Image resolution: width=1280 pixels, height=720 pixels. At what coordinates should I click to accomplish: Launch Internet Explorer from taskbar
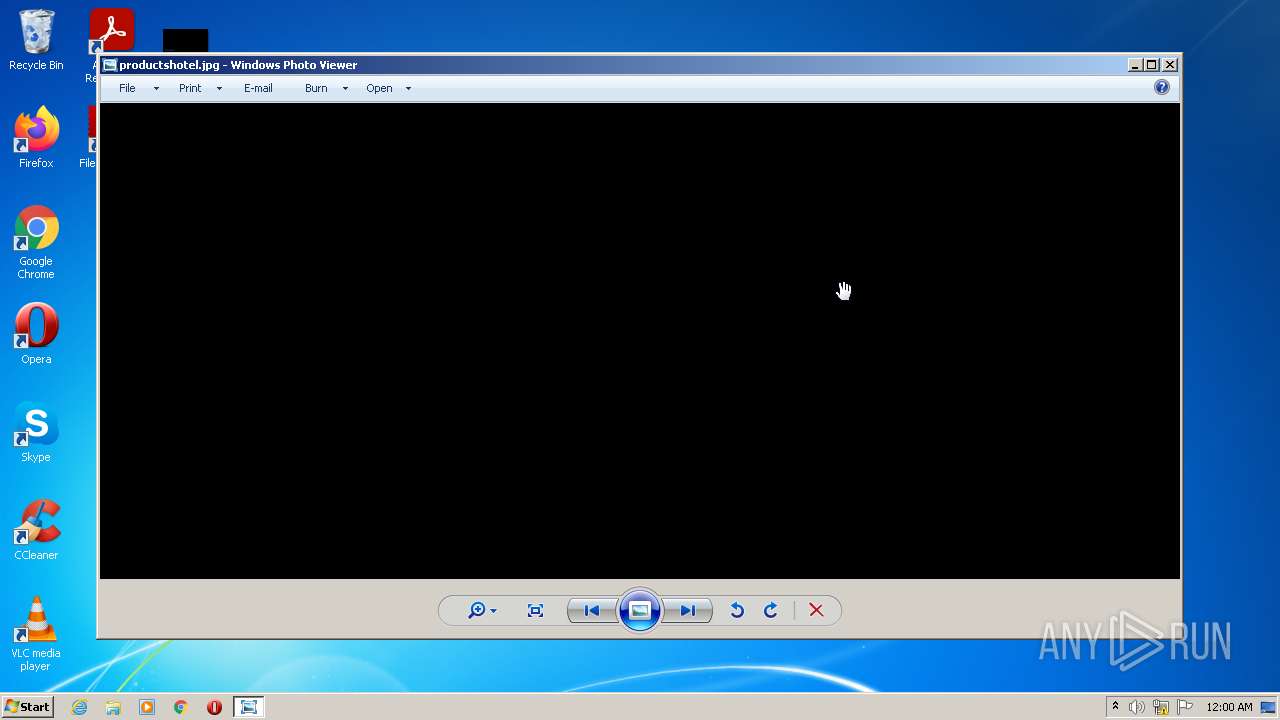79,707
